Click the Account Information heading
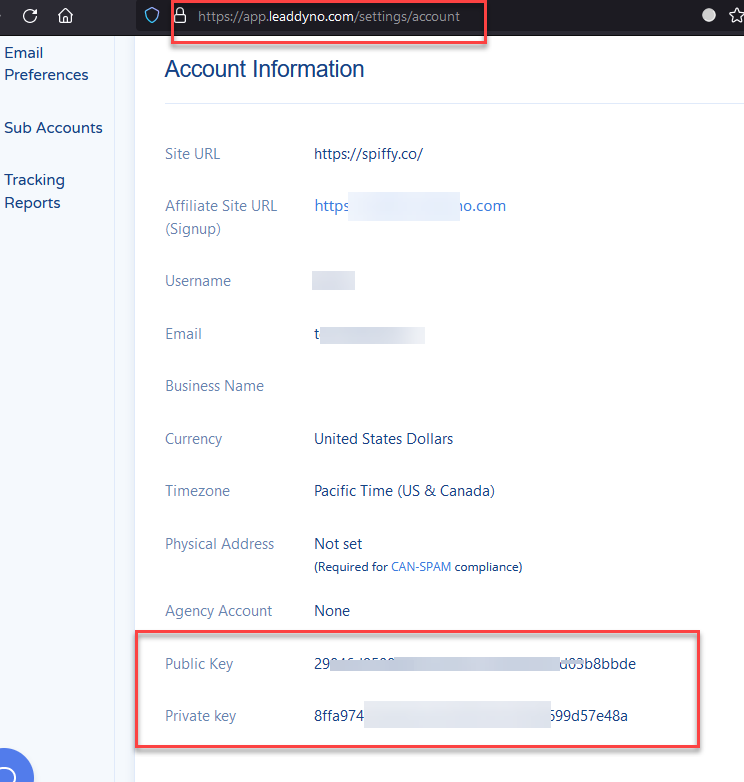744x782 pixels. tap(264, 69)
